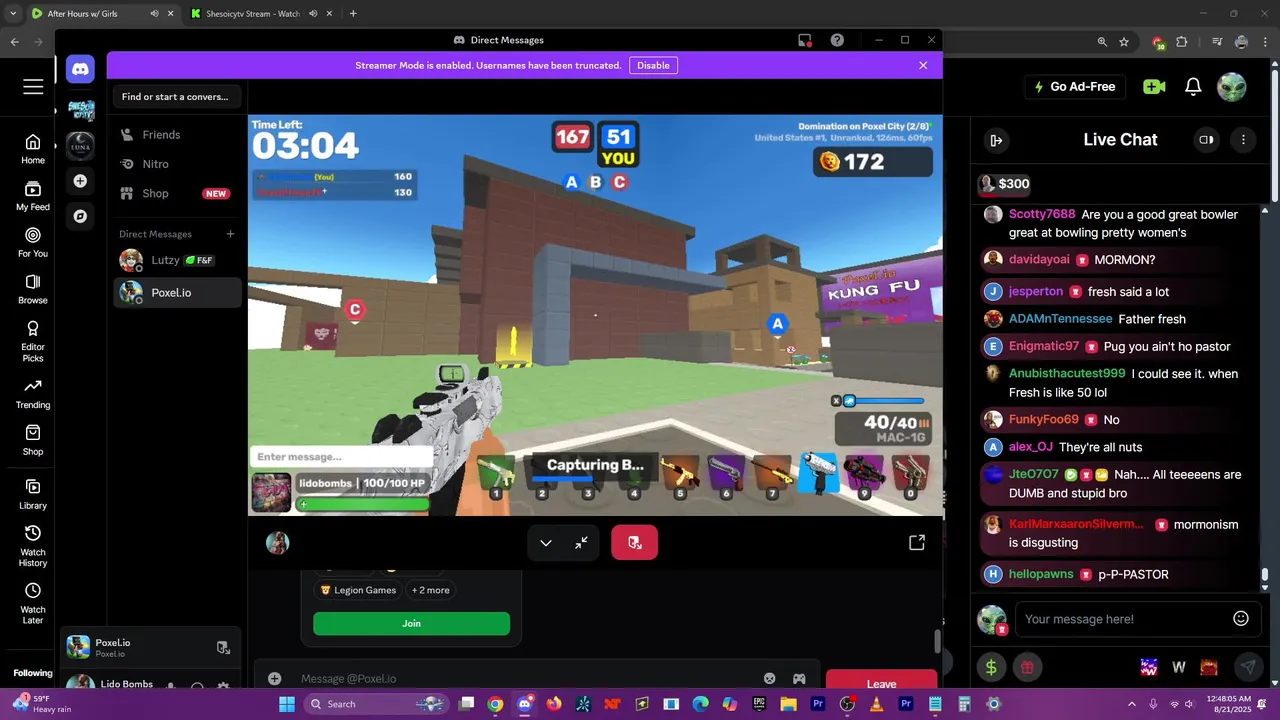Go to Home in site sidebar
This screenshot has height=720, width=1280.
tap(33, 149)
